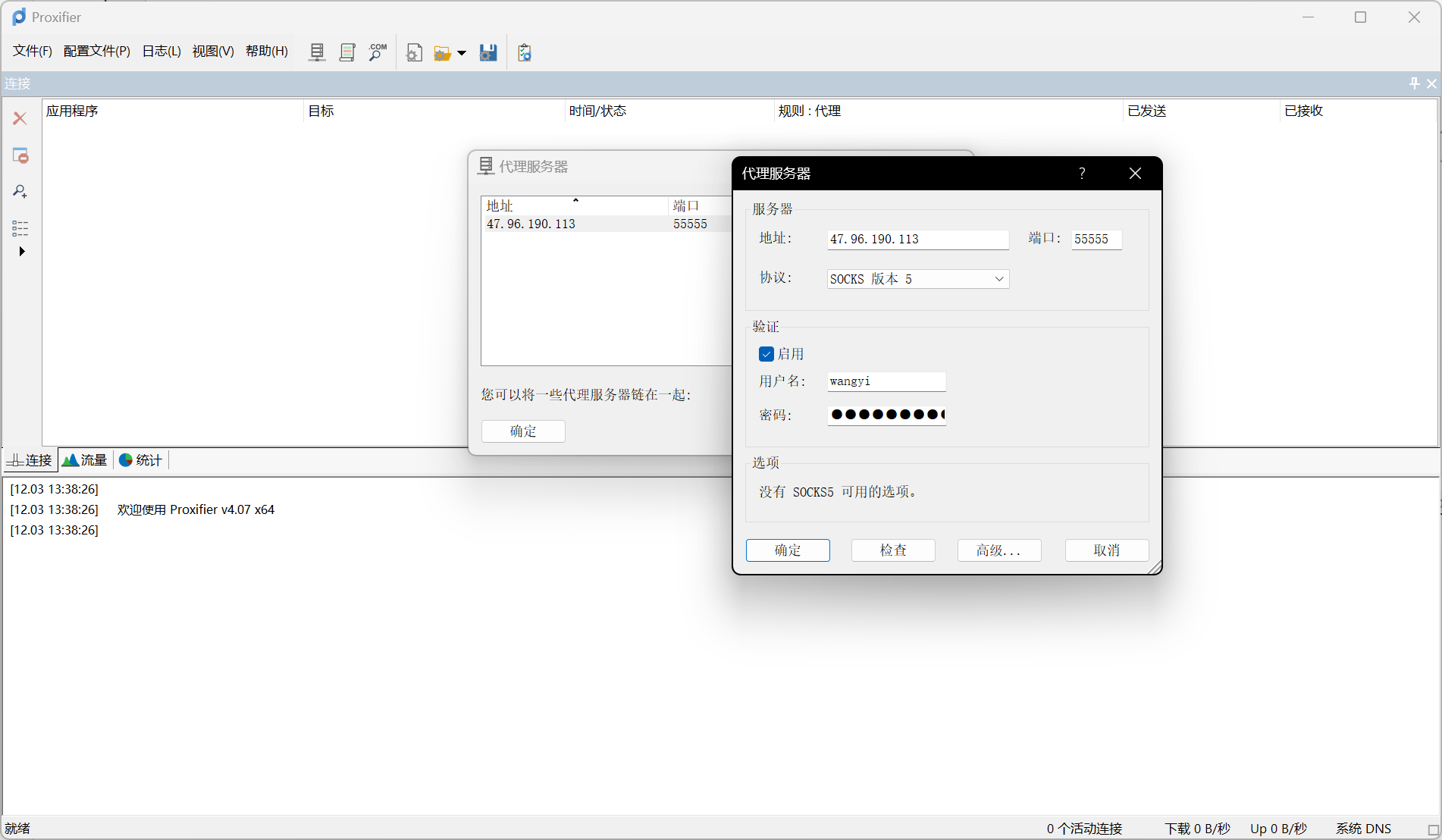Click the new profile gear-document icon

coord(414,52)
